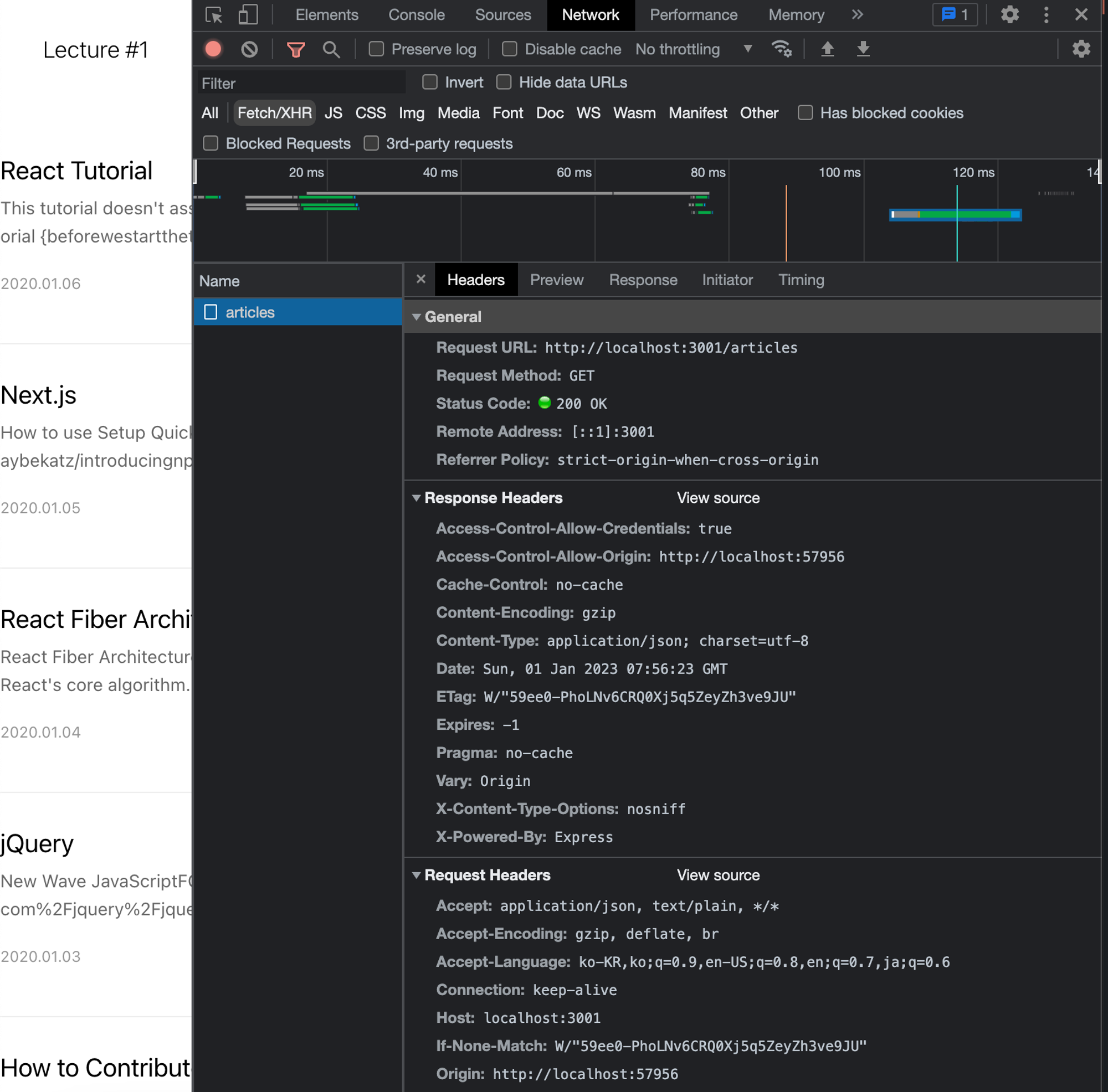Stop recording the network log
This screenshot has height=1092, width=1108.
(x=213, y=49)
